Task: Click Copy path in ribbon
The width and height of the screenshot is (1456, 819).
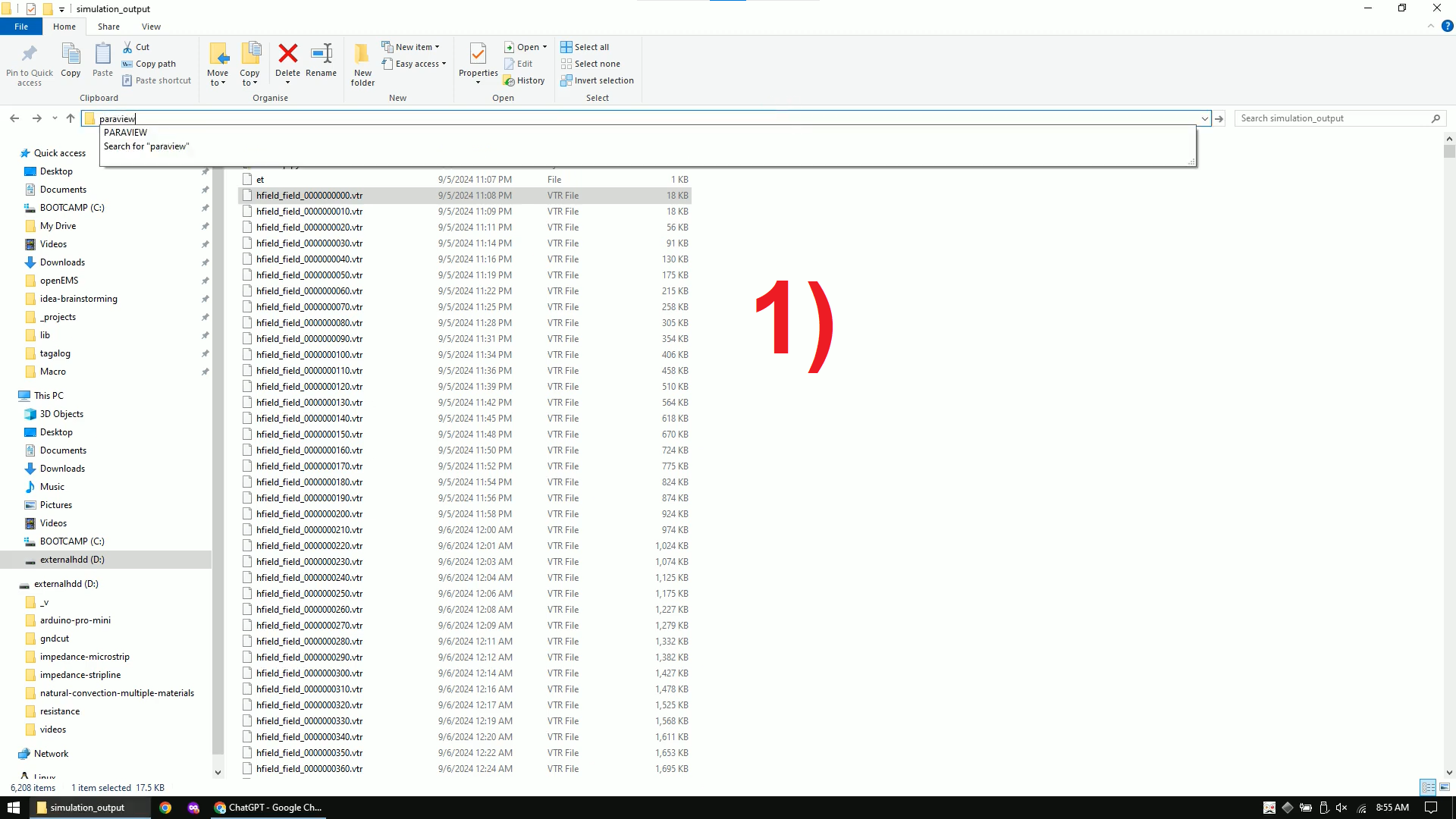Action: pos(149,64)
